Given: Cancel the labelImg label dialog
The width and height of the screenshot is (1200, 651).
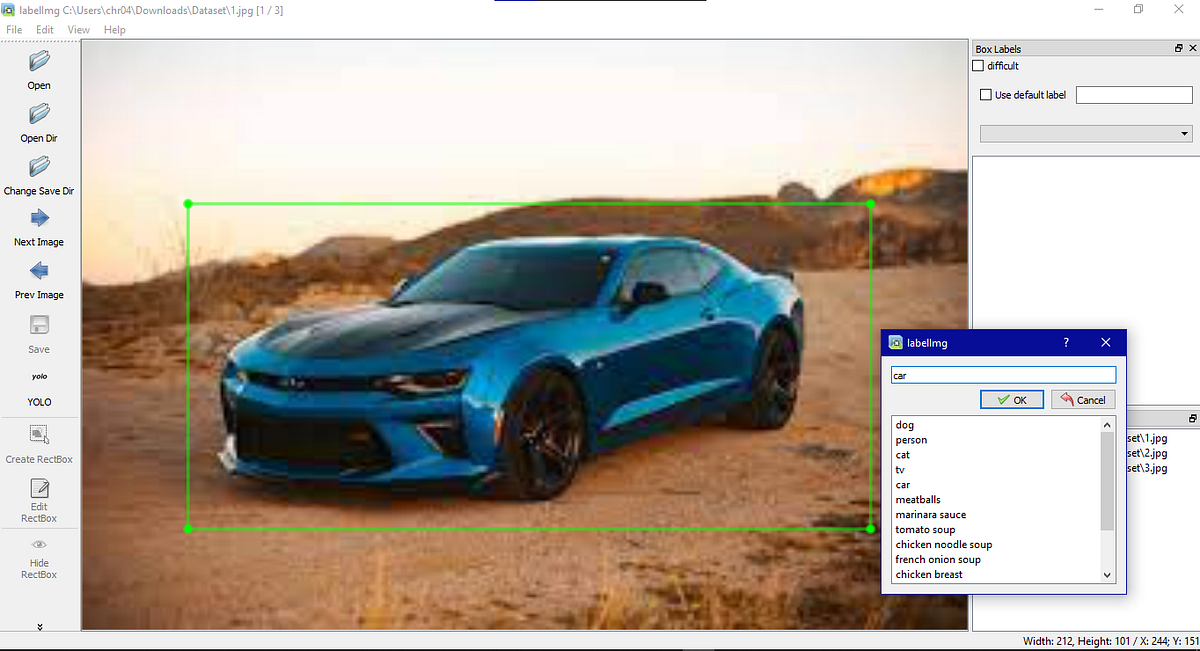Looking at the screenshot, I should point(1082,399).
